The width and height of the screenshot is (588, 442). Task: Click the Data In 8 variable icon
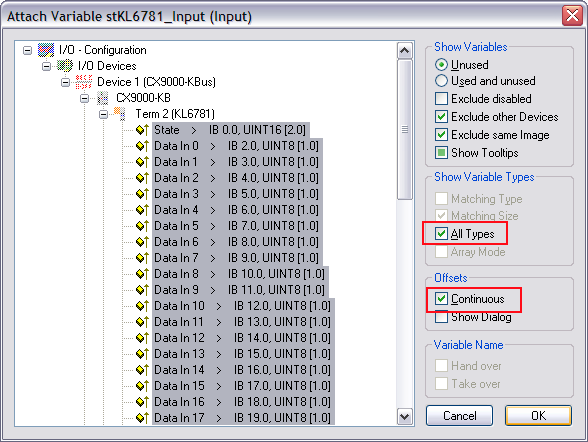click(x=142, y=274)
